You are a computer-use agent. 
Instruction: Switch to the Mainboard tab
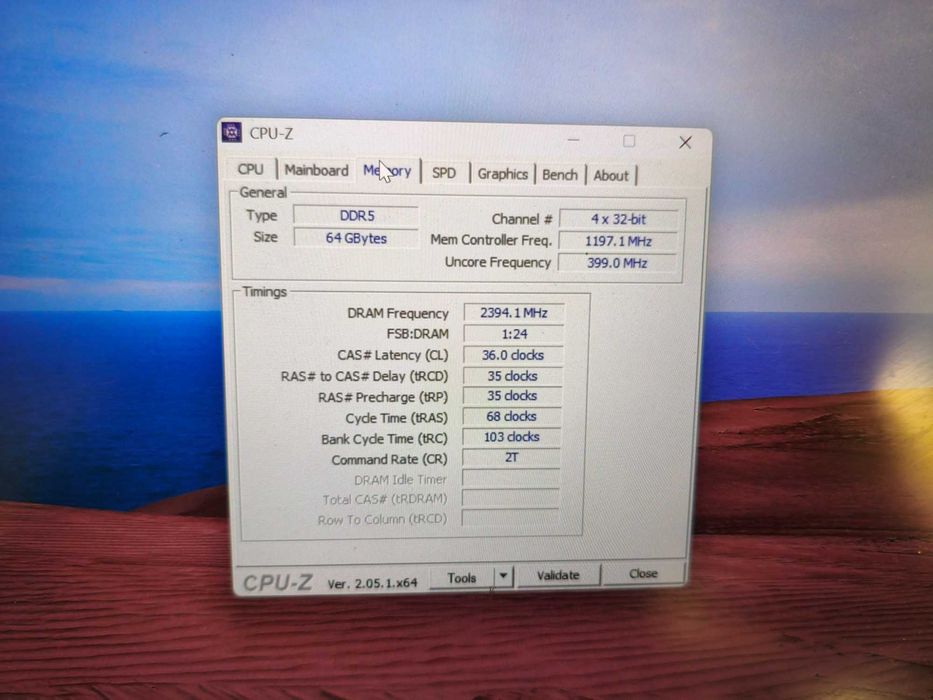316,170
